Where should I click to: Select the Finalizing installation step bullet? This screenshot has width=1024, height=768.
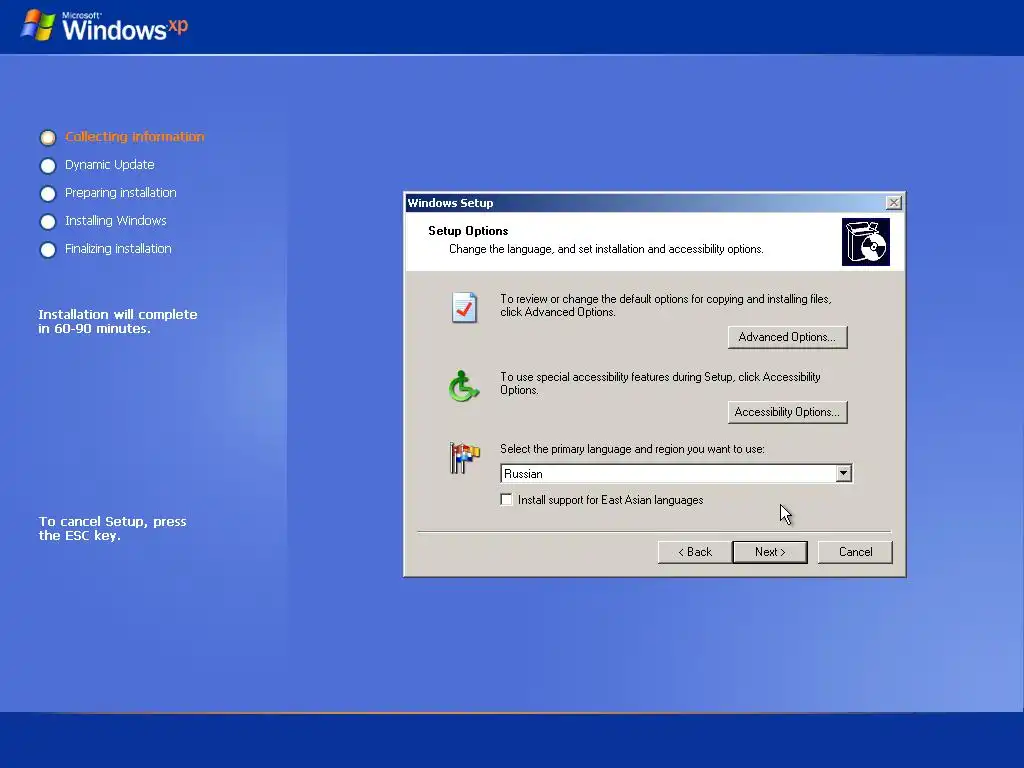point(48,249)
